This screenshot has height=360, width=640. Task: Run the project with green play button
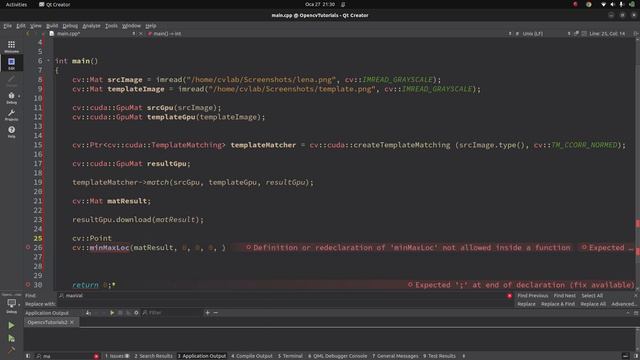[11, 325]
